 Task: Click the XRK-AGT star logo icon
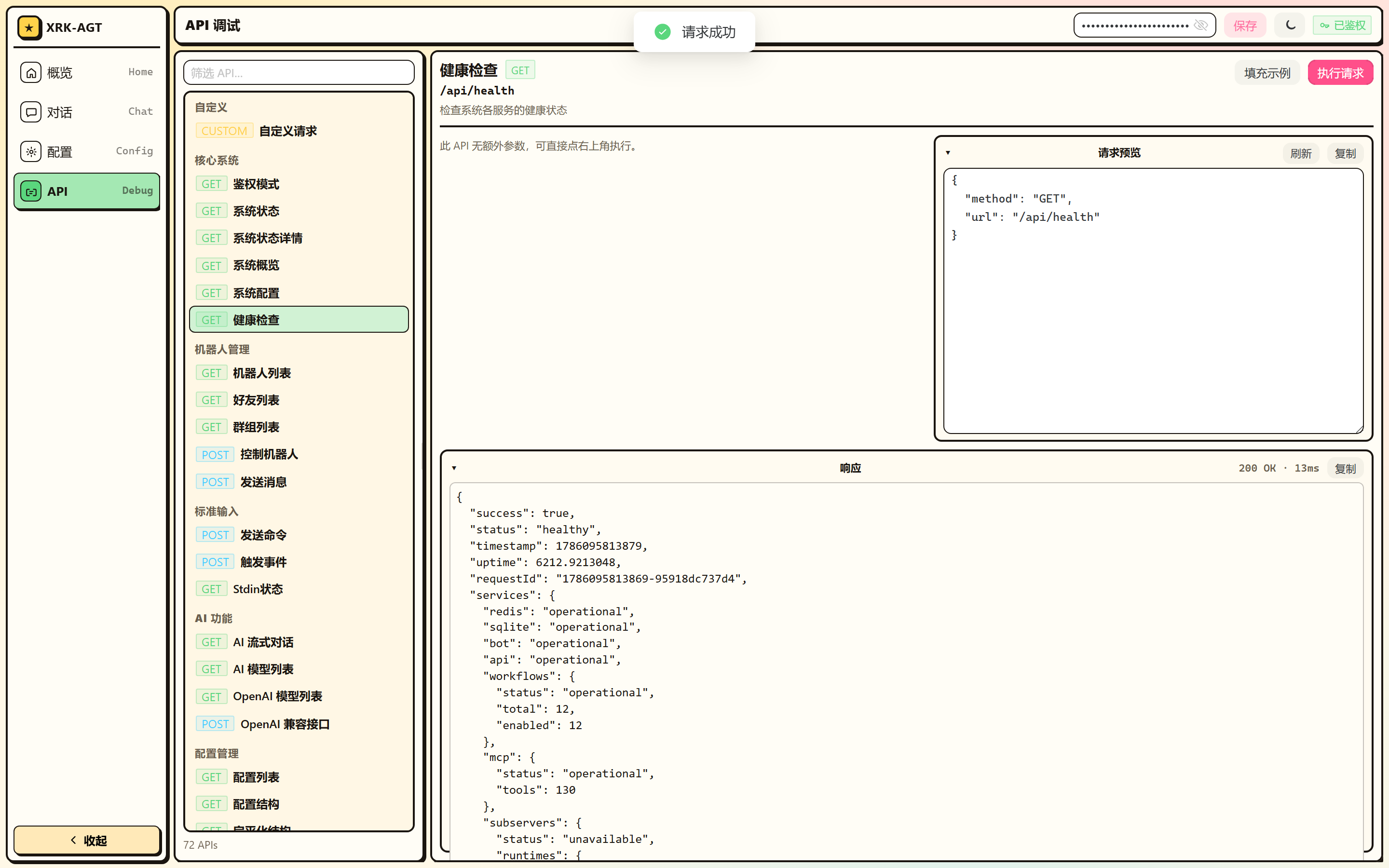29,27
